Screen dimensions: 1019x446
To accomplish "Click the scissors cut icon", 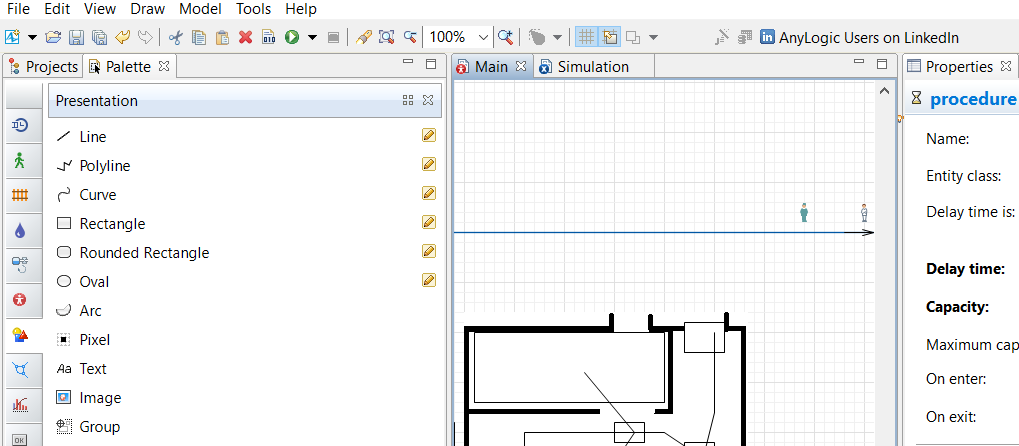I will pos(176,37).
